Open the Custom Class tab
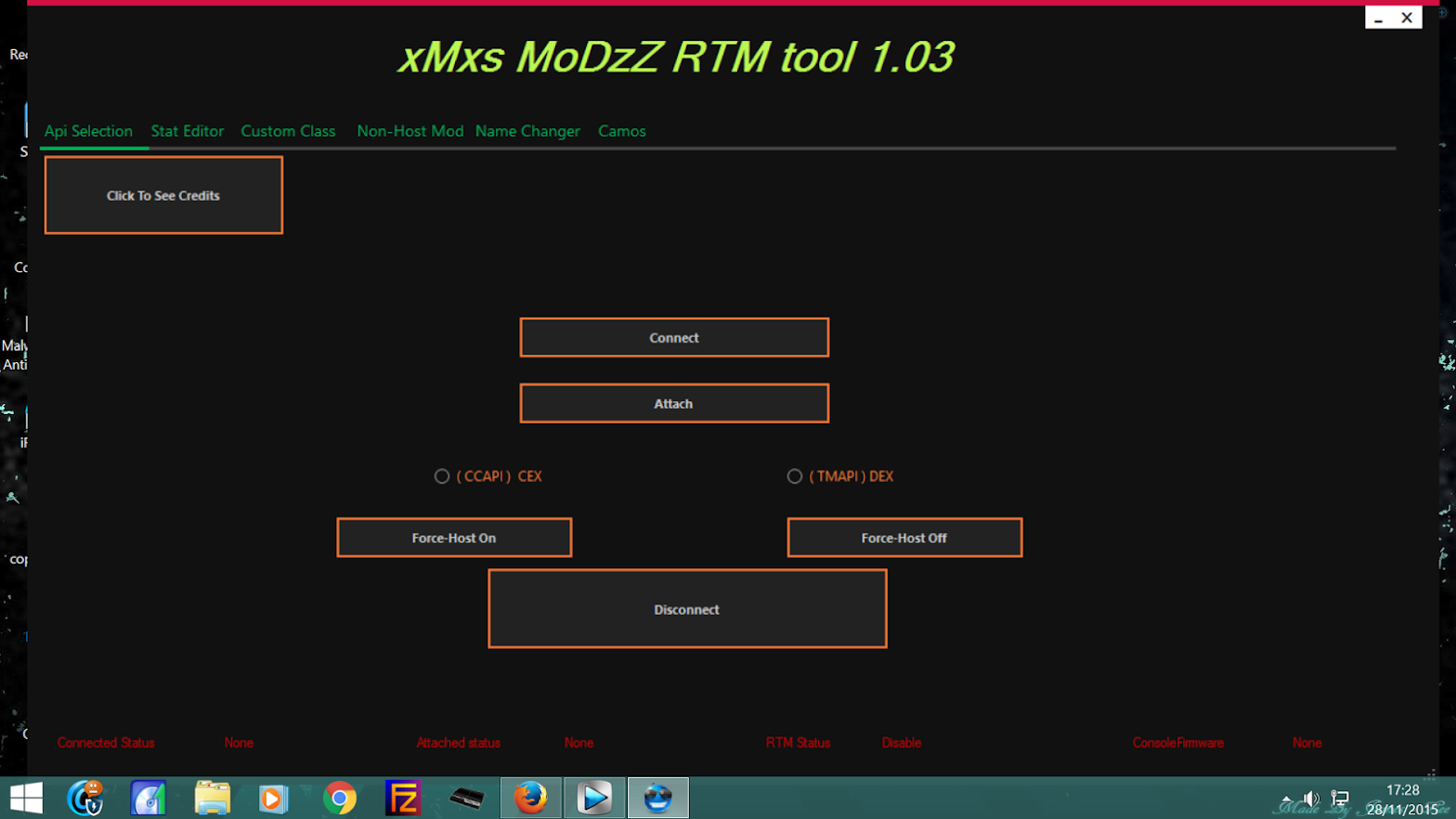This screenshot has width=1456, height=819. click(x=288, y=131)
